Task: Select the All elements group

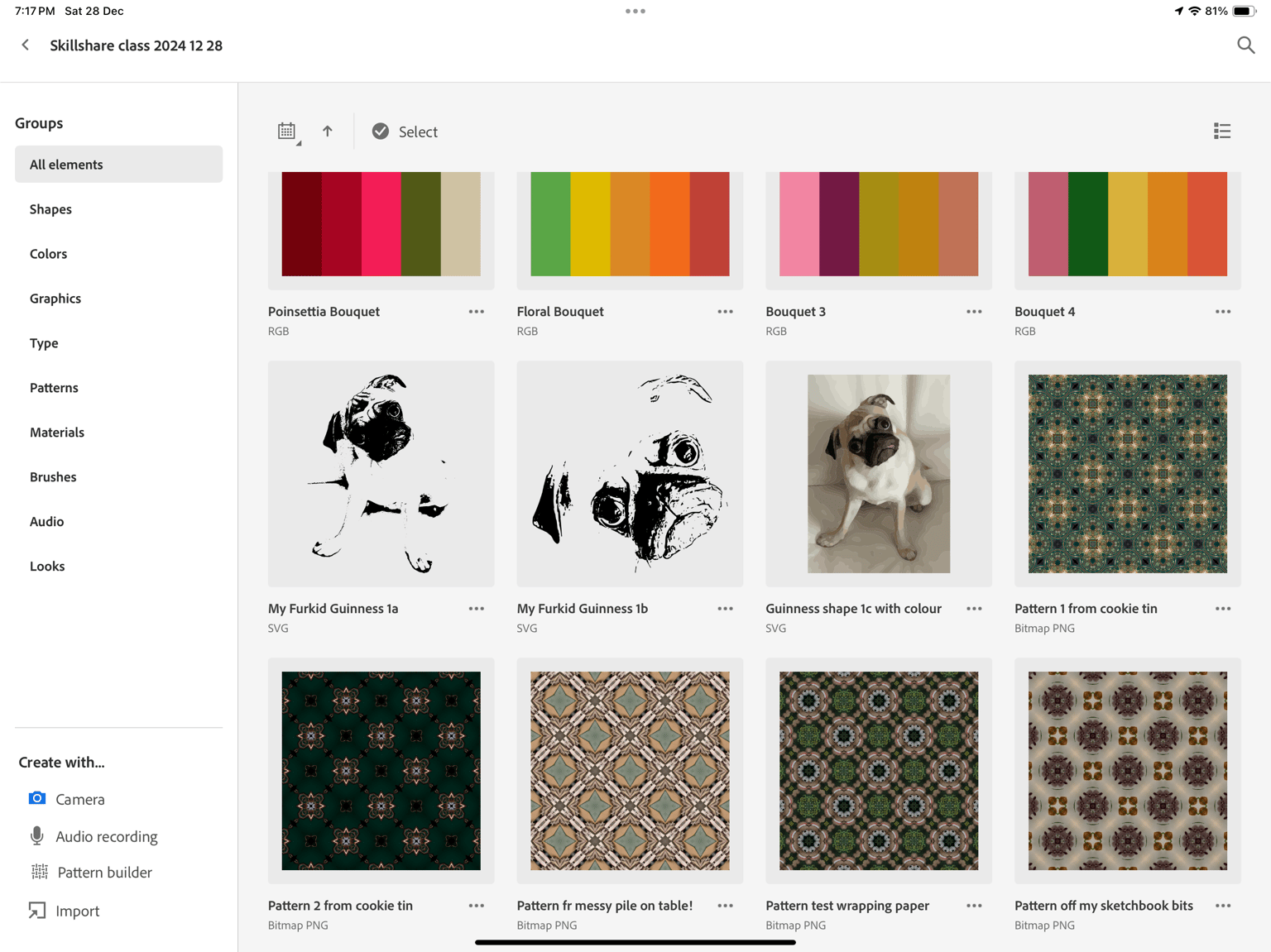Action: click(118, 165)
